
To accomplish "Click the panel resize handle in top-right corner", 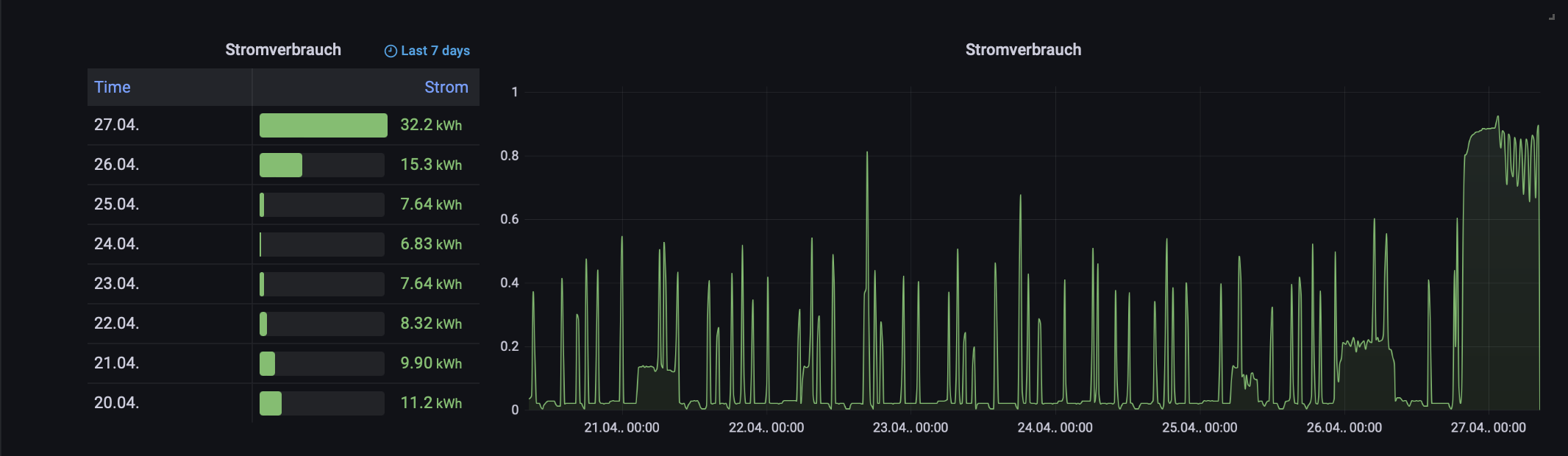I will coord(1551,17).
